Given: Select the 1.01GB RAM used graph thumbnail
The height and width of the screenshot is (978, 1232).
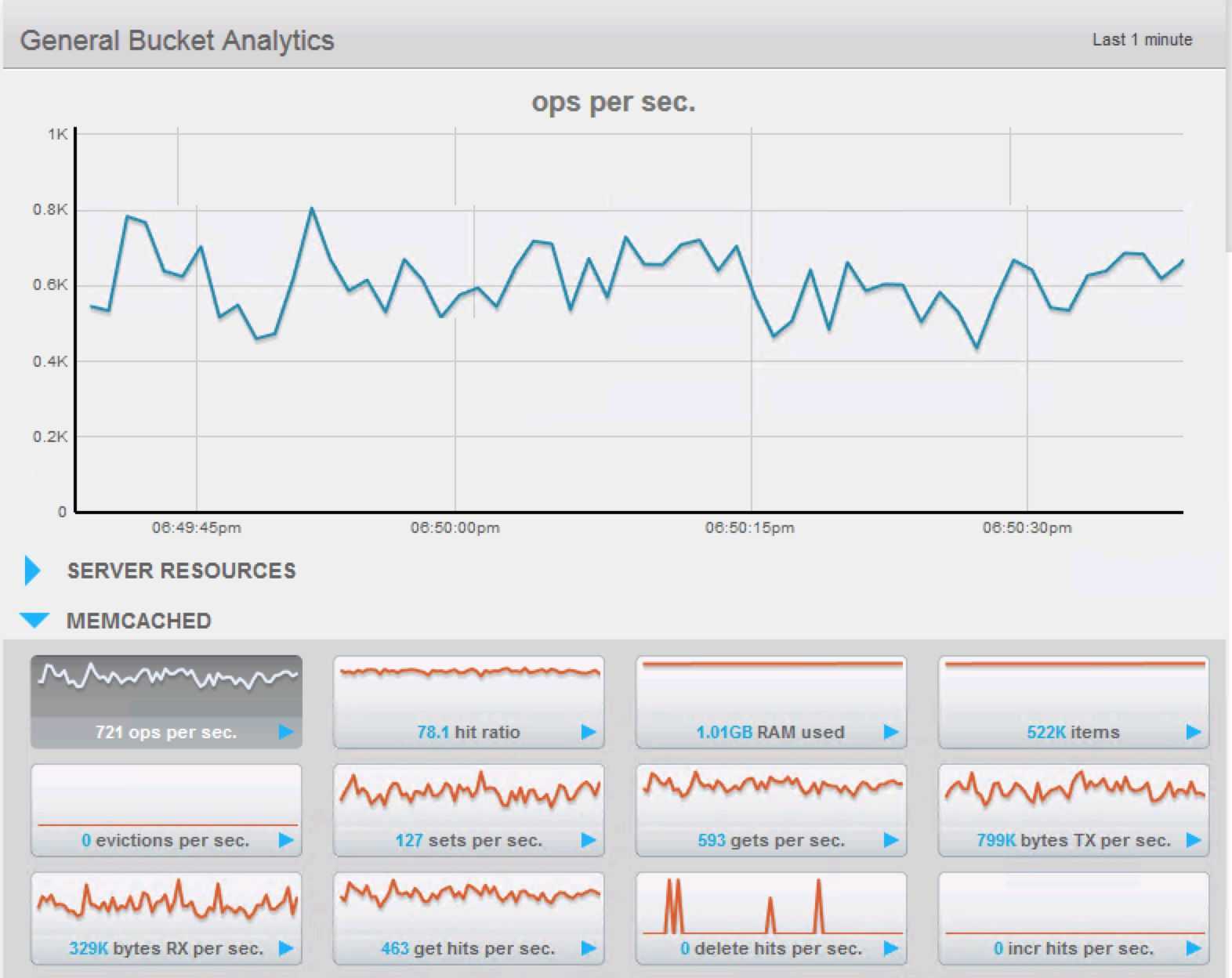Looking at the screenshot, I should coord(771,701).
